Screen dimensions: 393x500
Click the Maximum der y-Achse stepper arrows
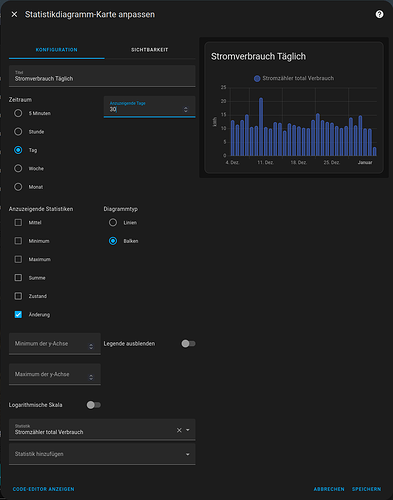tap(91, 377)
